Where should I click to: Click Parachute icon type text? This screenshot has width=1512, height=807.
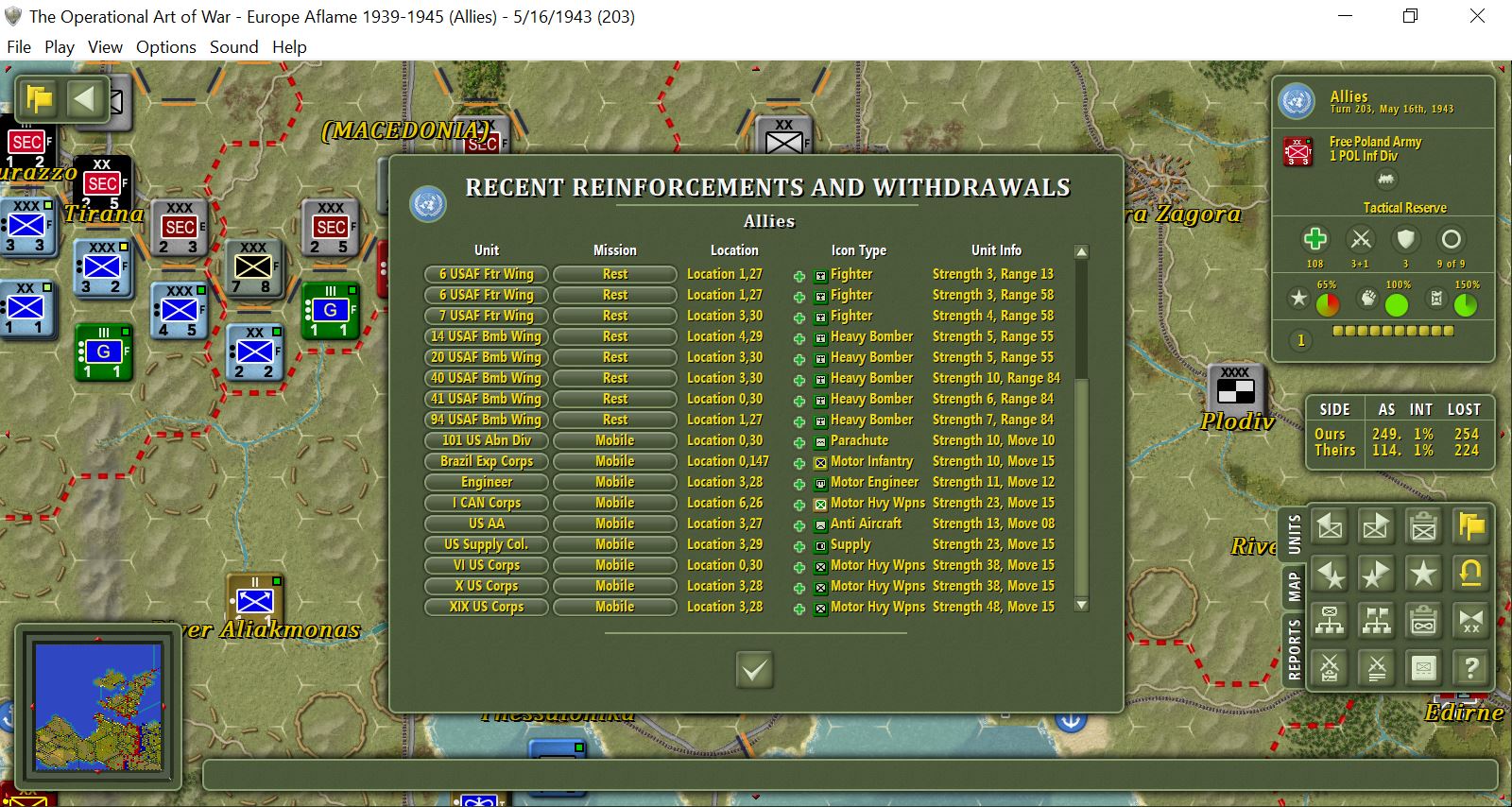point(859,440)
